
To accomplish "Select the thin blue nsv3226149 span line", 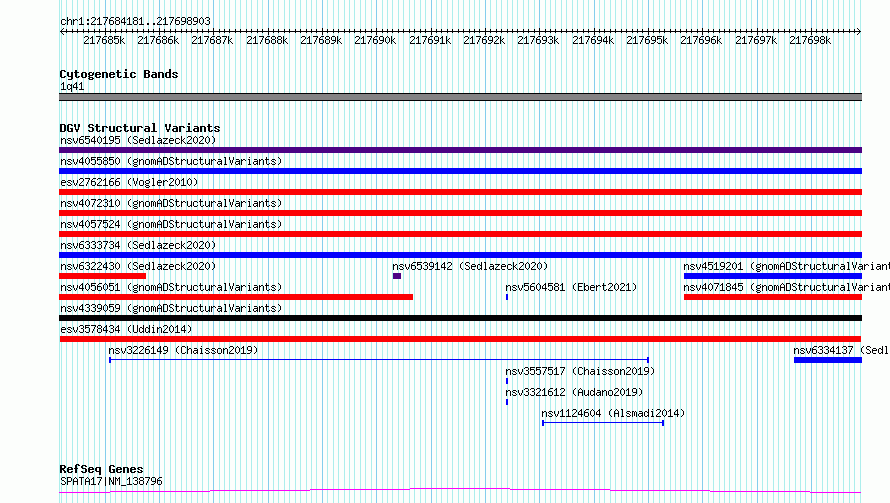I will (379, 360).
